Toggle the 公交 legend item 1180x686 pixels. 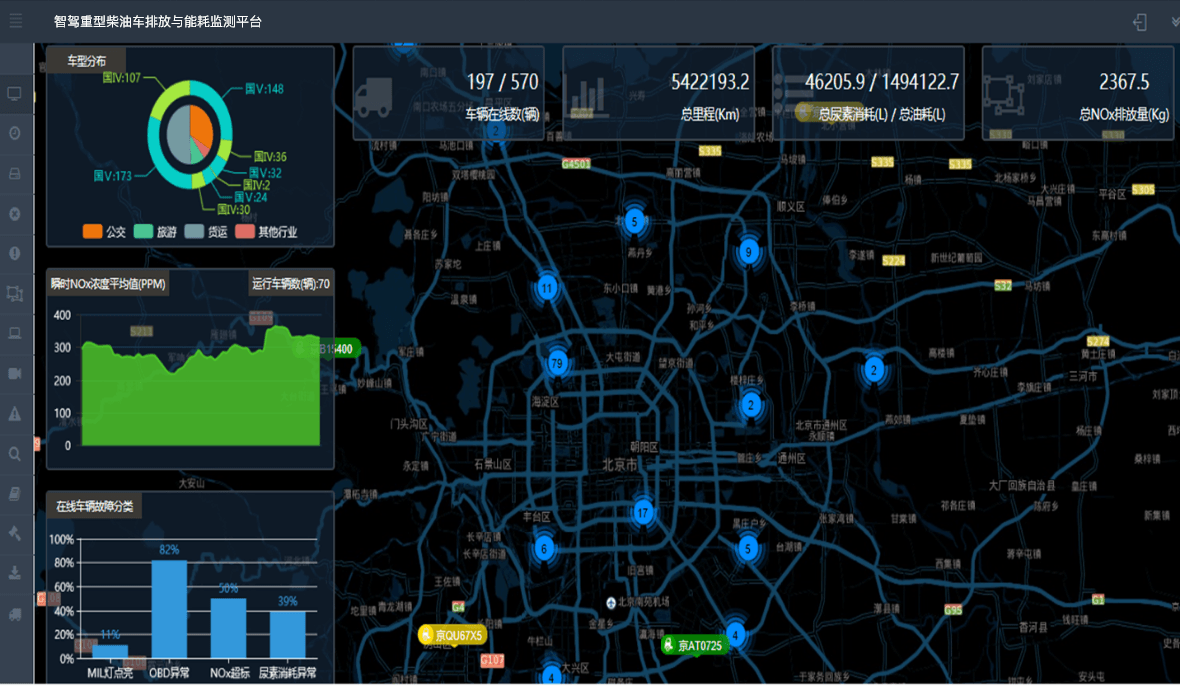coord(105,232)
